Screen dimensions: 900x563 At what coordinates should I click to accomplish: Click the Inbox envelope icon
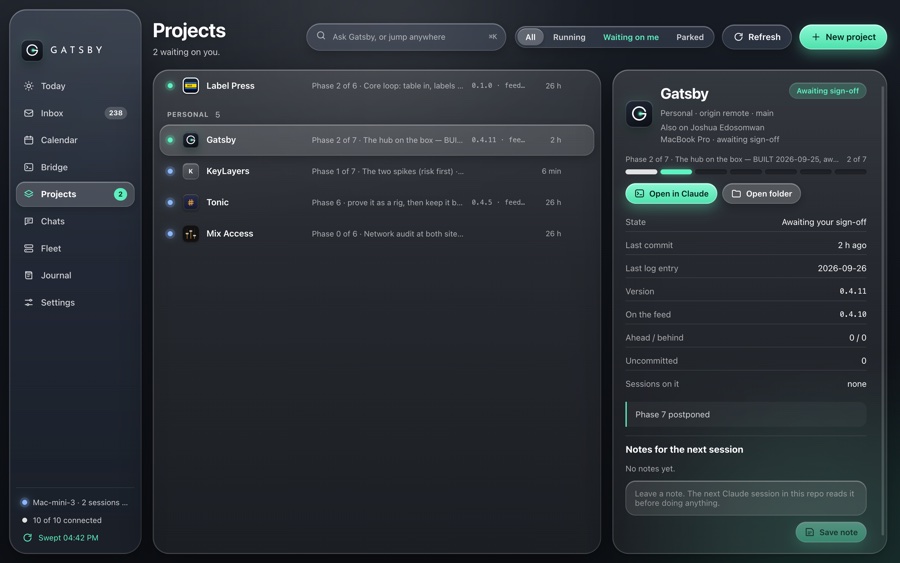coord(29,113)
